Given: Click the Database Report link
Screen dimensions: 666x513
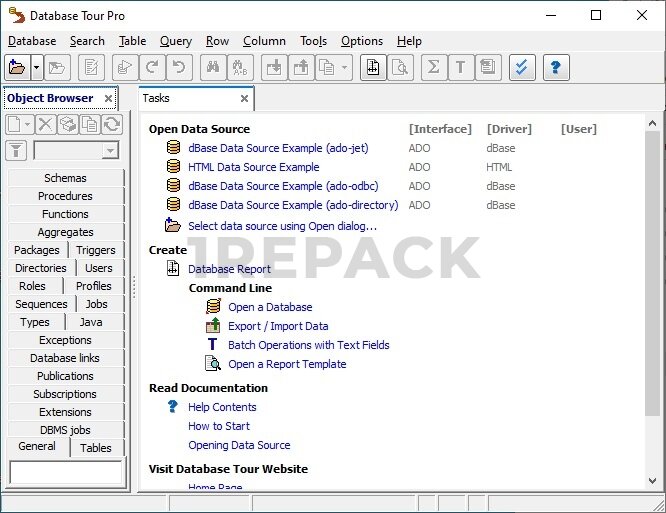Looking at the screenshot, I should click(x=229, y=269).
